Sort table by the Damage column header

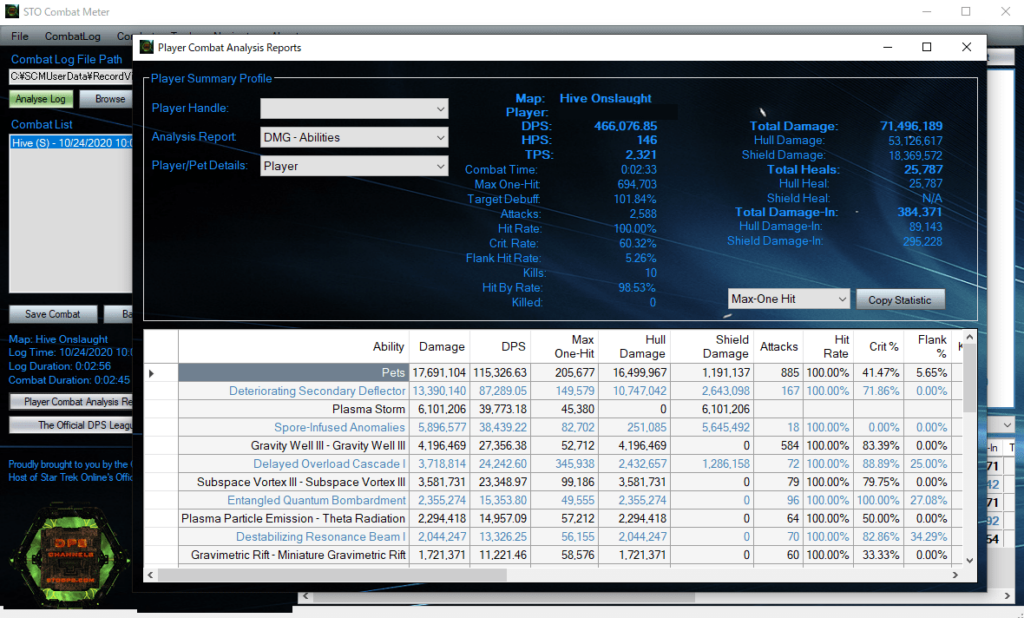pos(441,347)
